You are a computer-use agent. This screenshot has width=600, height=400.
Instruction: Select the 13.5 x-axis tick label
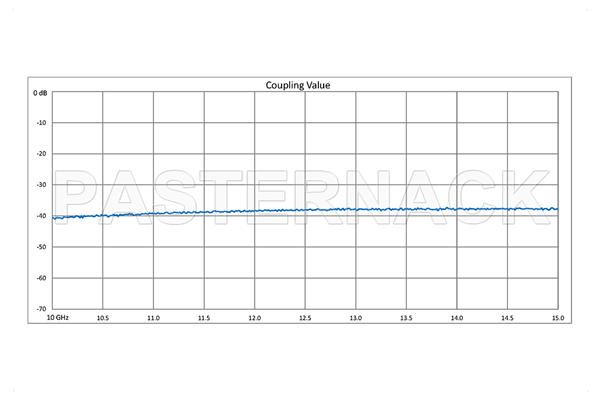point(406,318)
